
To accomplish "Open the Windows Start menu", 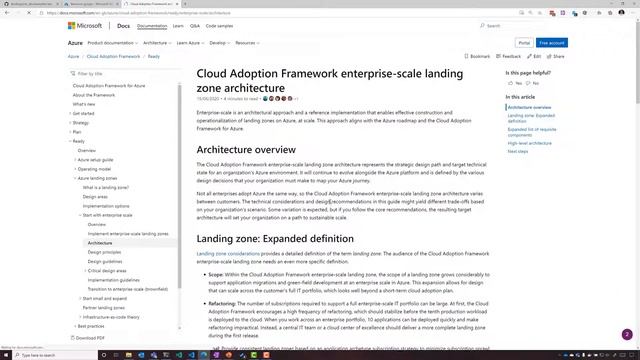I will click(x=6, y=355).
